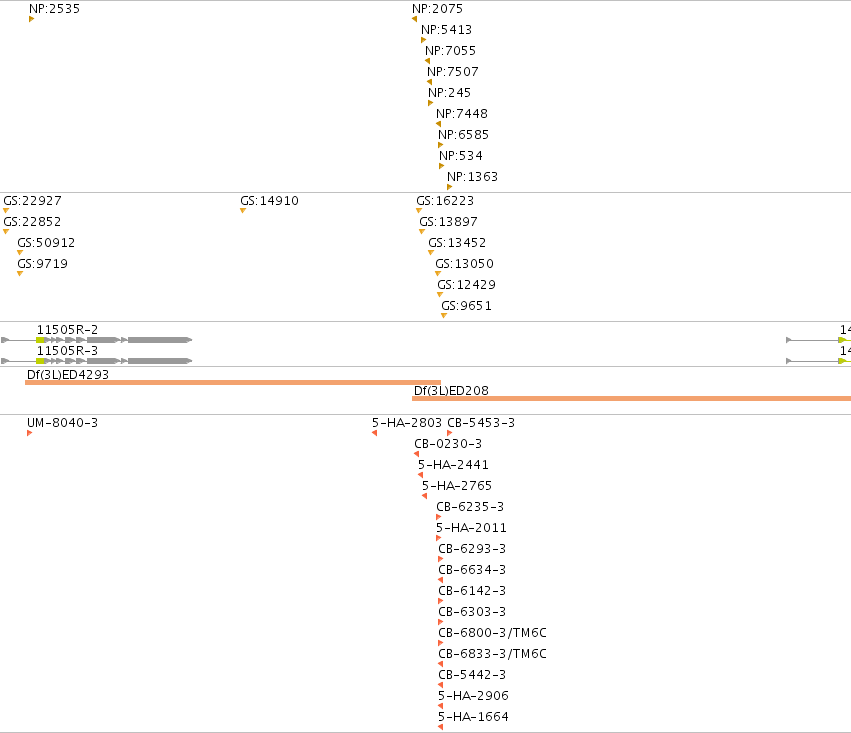Select the CB-6293-3 label

(x=472, y=549)
